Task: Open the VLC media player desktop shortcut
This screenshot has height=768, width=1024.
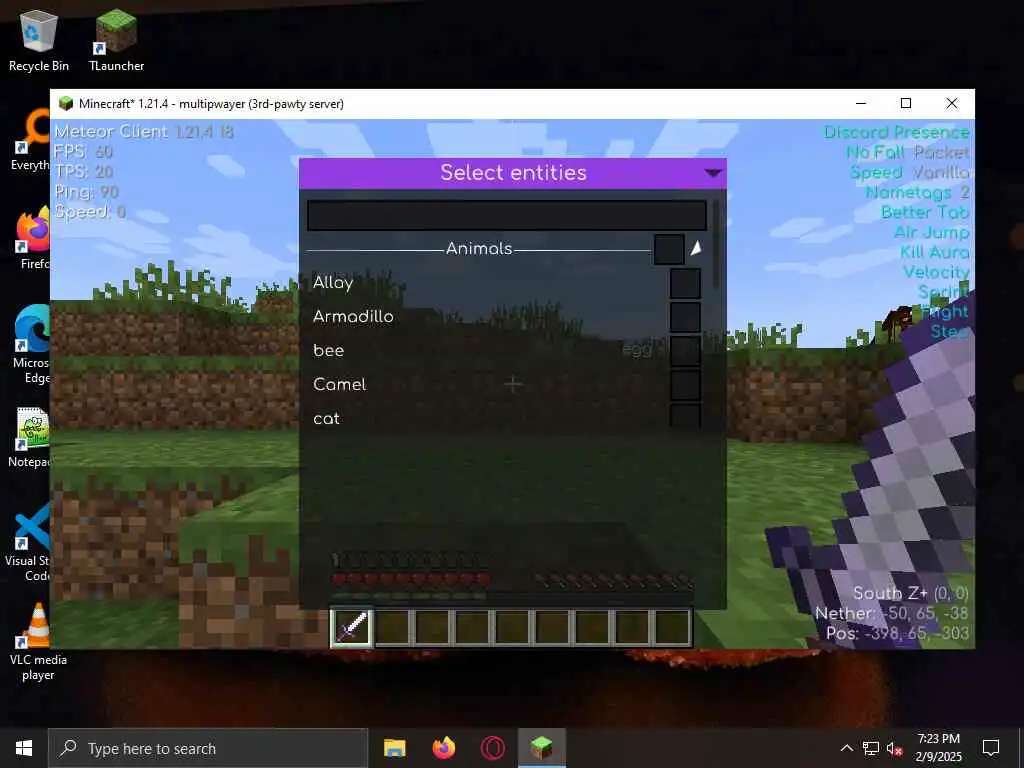Action: pos(38,643)
